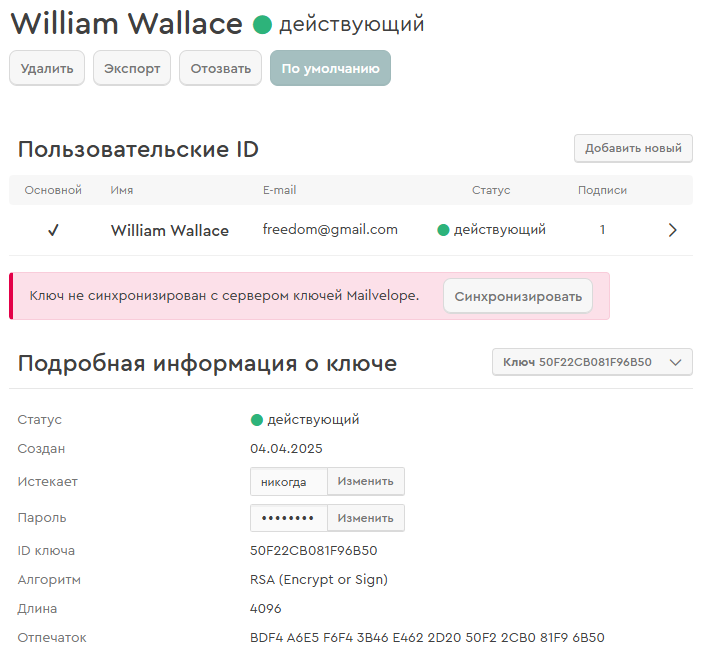Click the green status dot in key details
The height and width of the screenshot is (658, 706).
[256, 420]
